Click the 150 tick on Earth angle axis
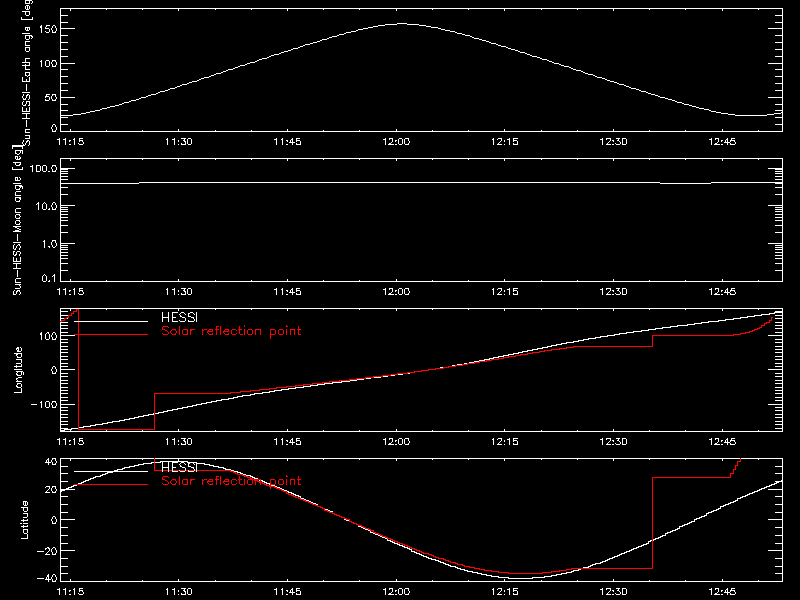800x600 pixels. [x=49, y=29]
